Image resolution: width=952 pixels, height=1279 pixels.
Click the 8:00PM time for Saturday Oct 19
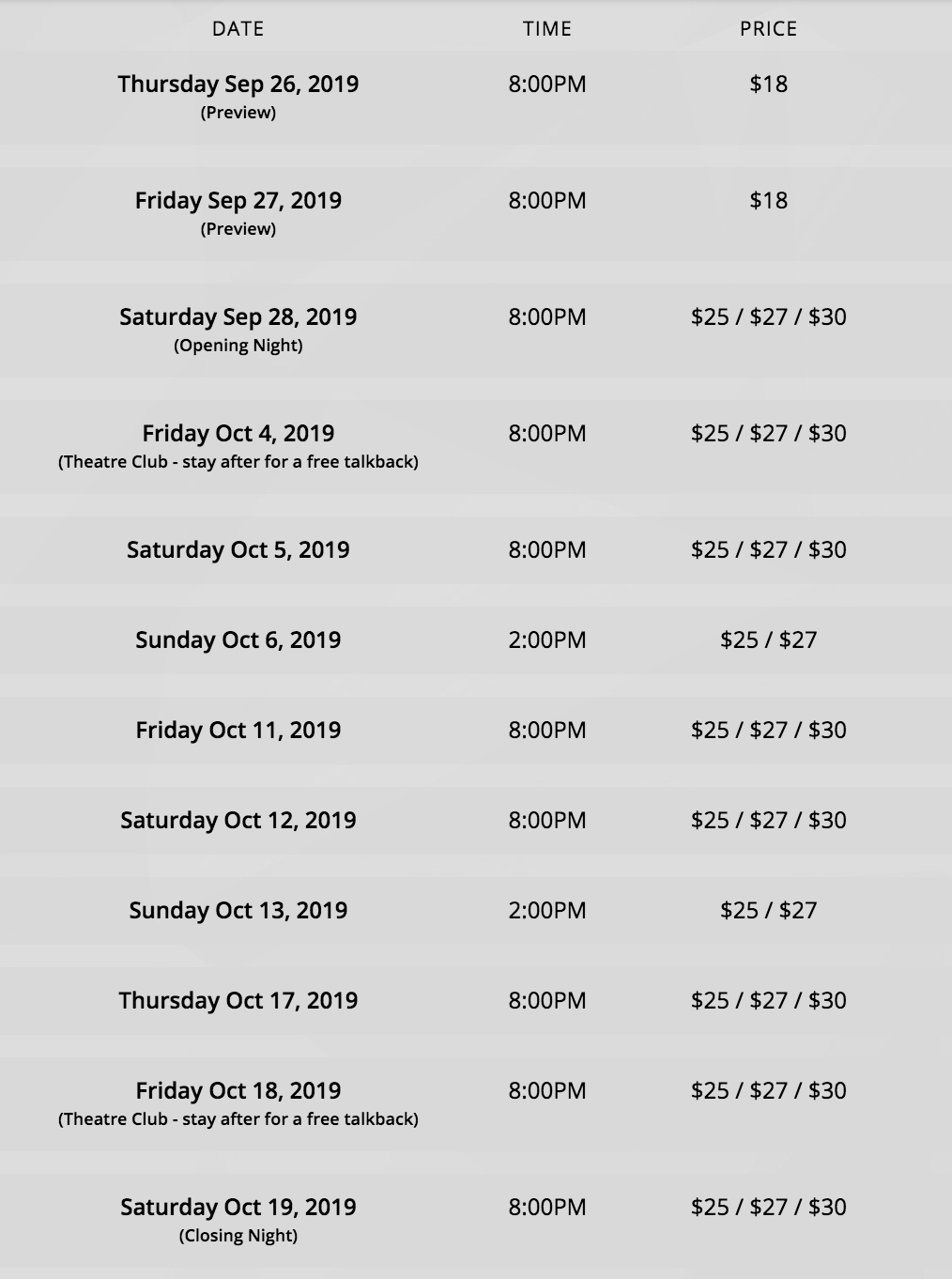pyautogui.click(x=547, y=1207)
